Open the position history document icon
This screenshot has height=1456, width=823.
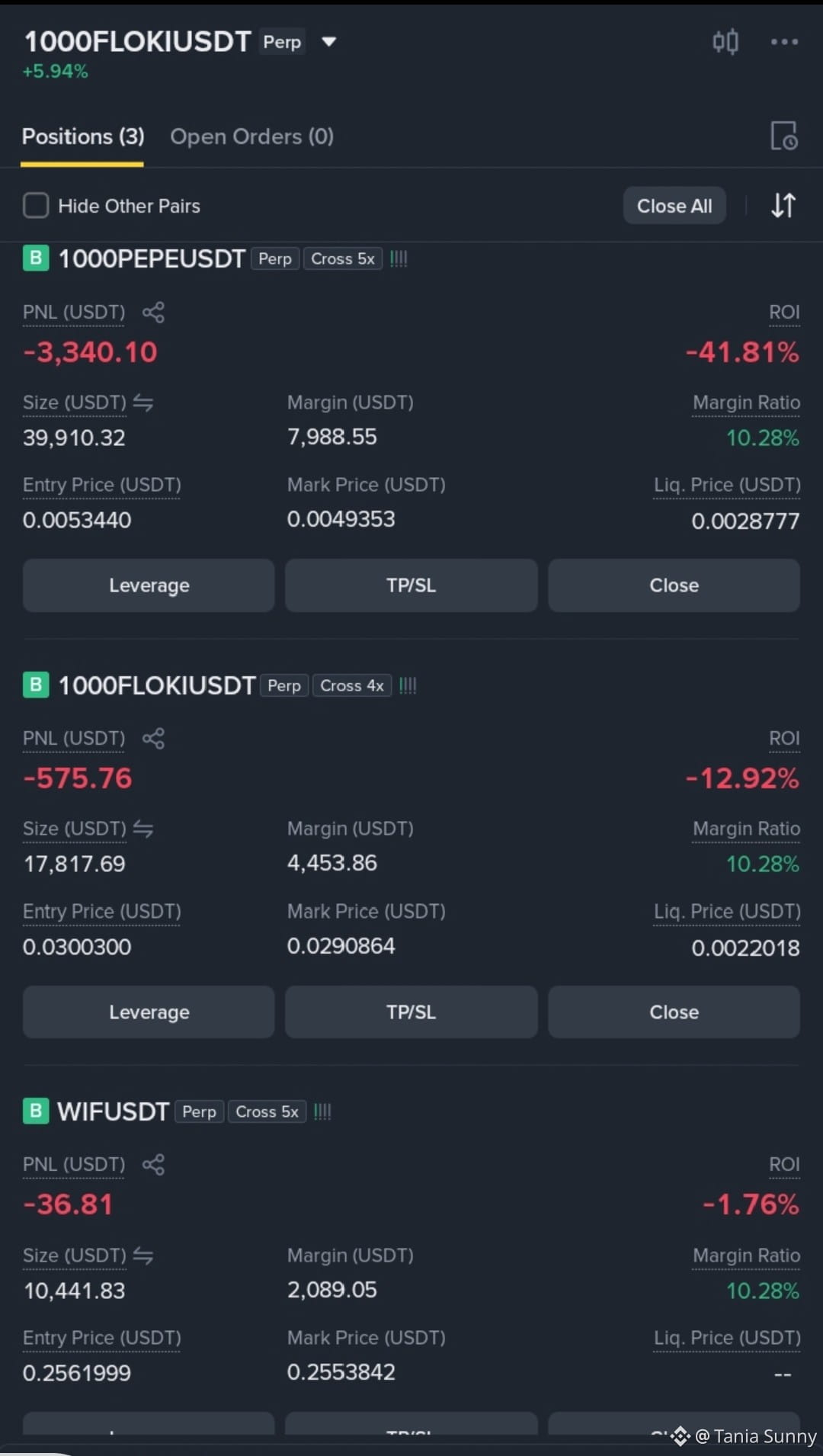point(783,136)
